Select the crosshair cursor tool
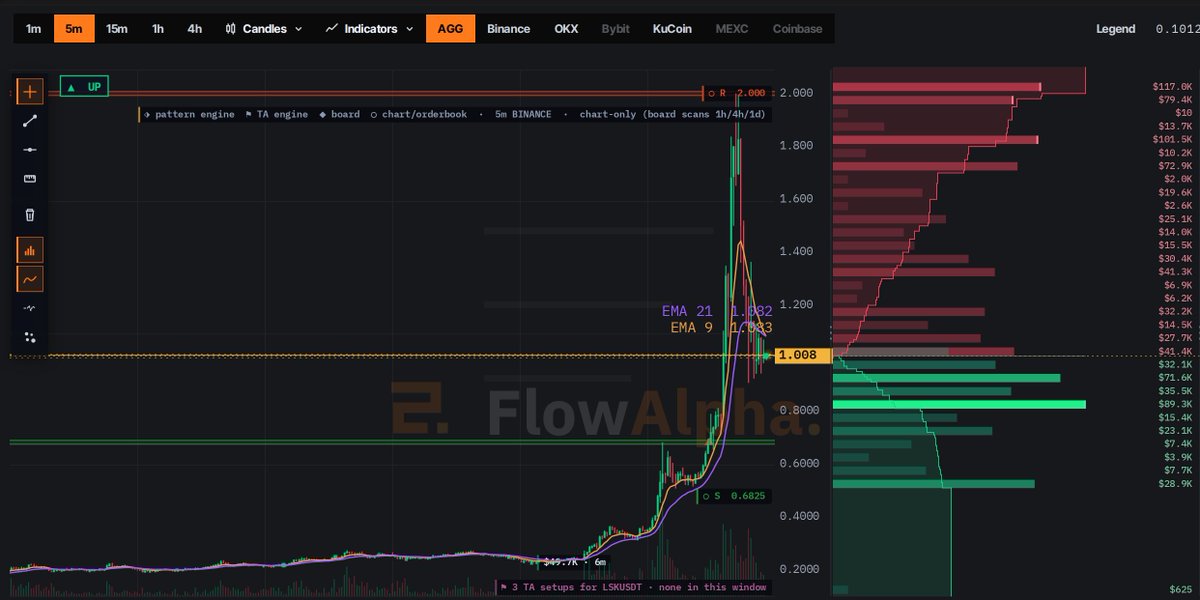The height and width of the screenshot is (600, 1200). click(x=30, y=91)
